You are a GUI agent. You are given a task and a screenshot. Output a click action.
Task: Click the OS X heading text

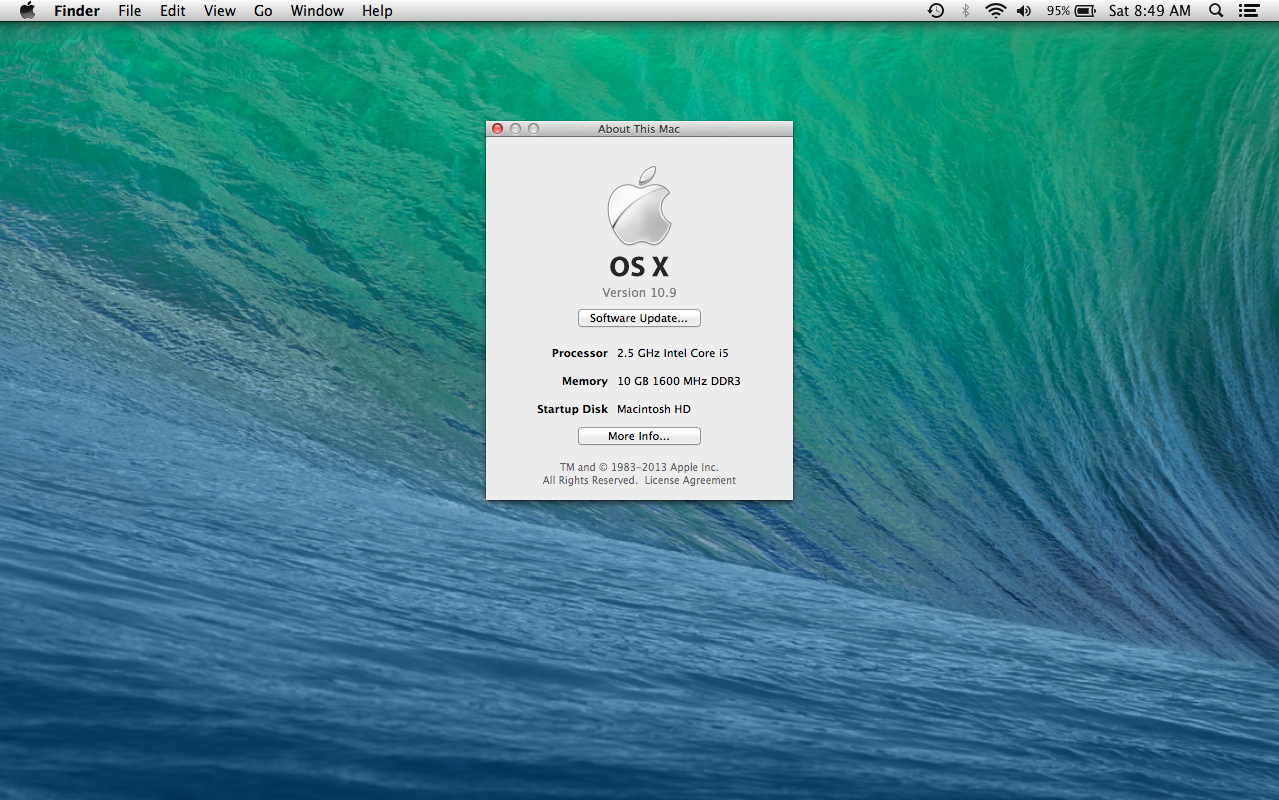(639, 267)
